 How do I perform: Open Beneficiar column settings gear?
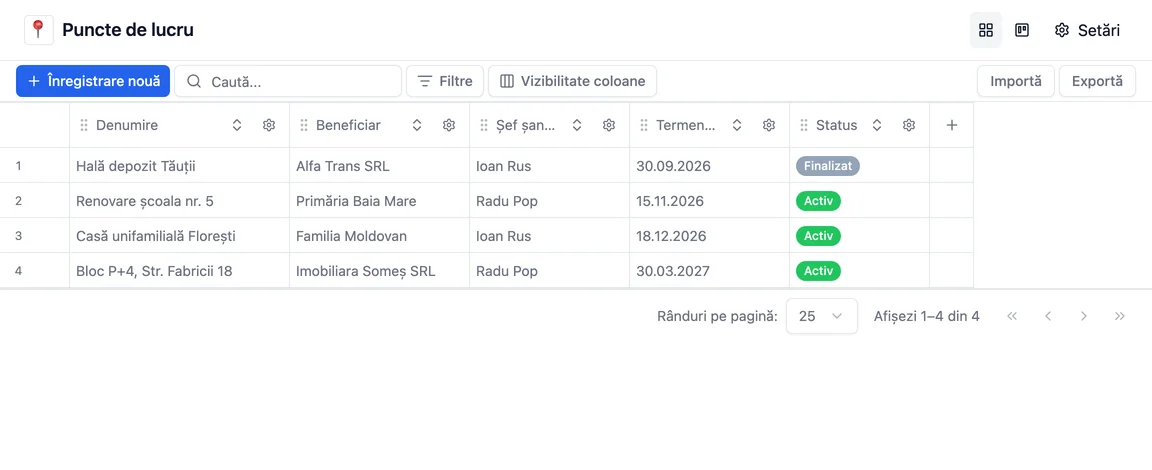coord(449,126)
